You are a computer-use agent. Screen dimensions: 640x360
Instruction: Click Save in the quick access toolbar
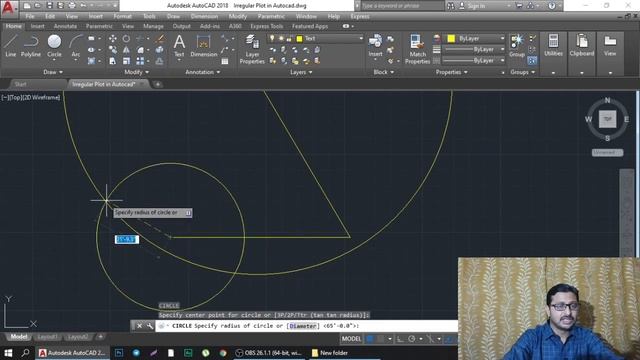pos(49,6)
